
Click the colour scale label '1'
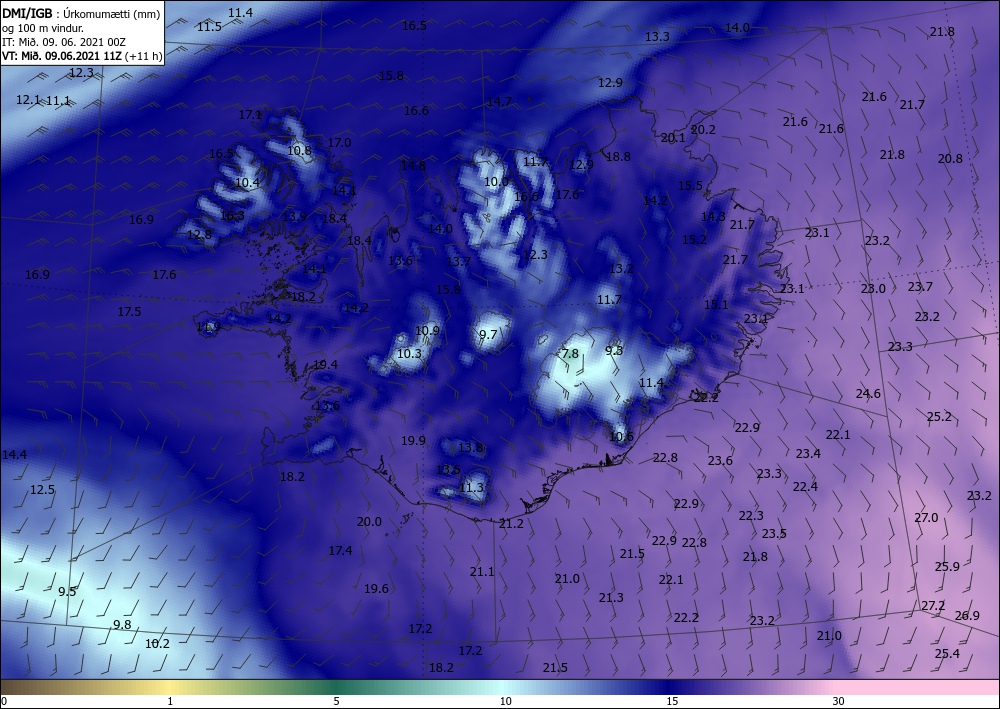[x=170, y=701]
